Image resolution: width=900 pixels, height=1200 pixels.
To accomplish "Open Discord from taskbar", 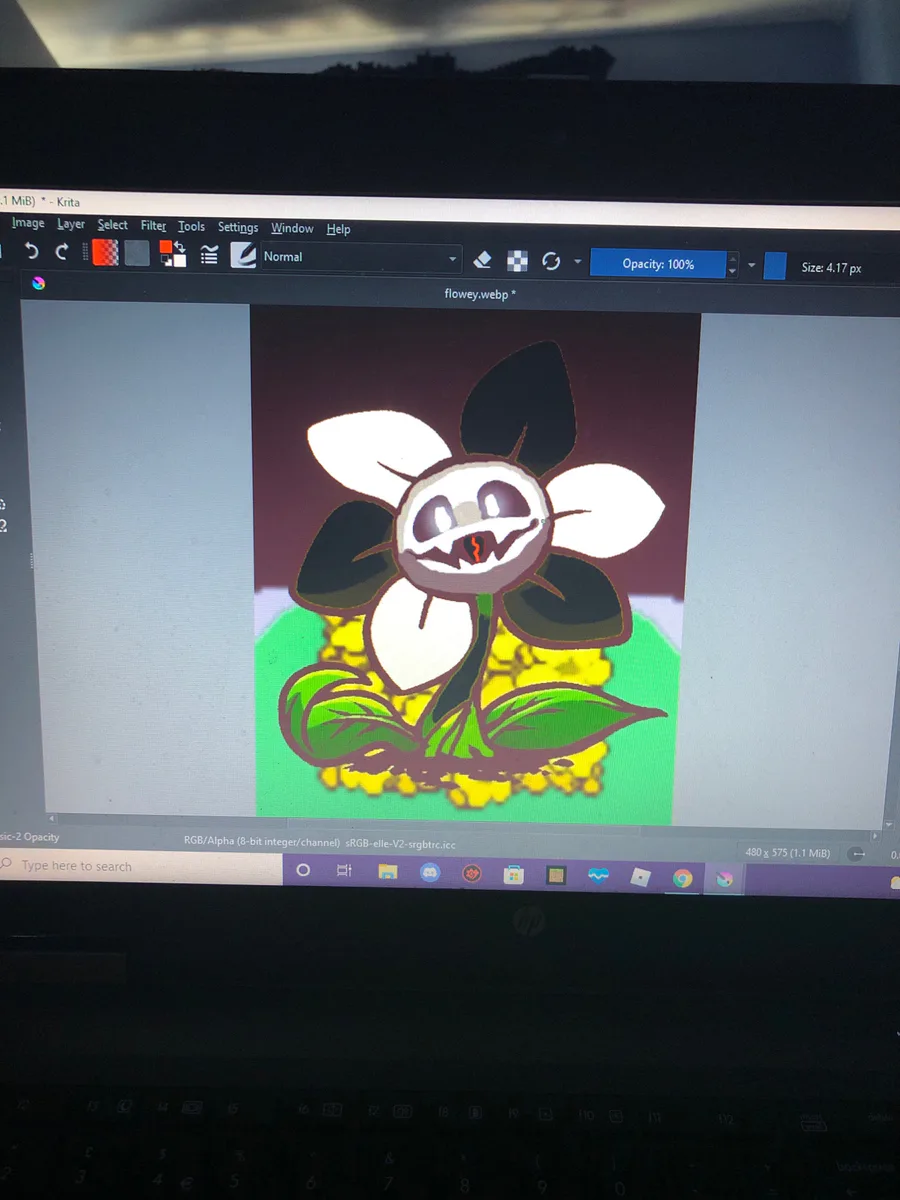I will pos(429,873).
